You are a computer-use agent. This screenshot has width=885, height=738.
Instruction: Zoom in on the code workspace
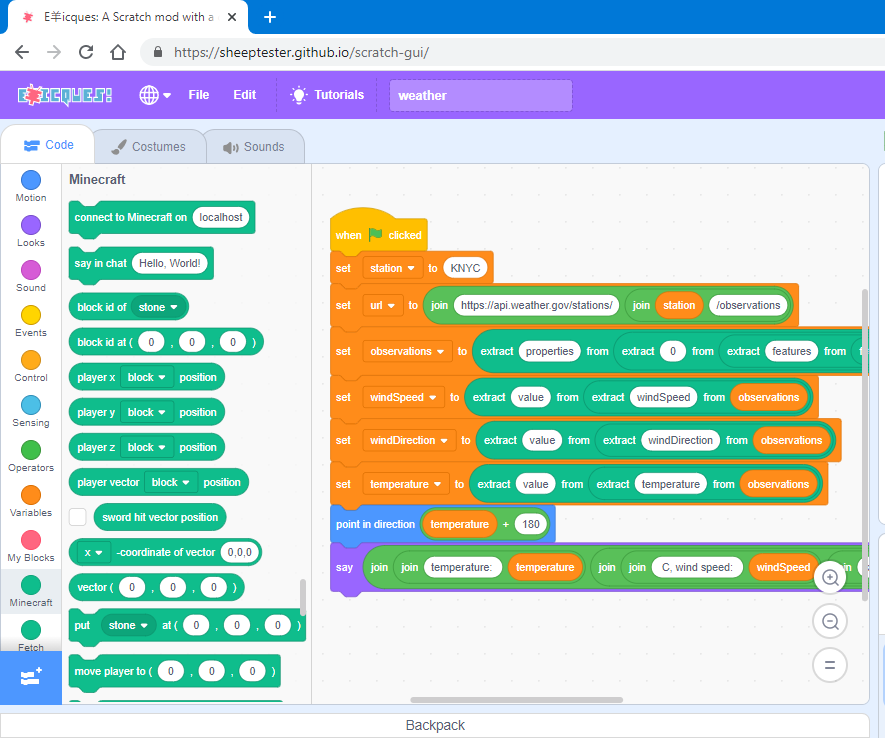pyautogui.click(x=830, y=577)
